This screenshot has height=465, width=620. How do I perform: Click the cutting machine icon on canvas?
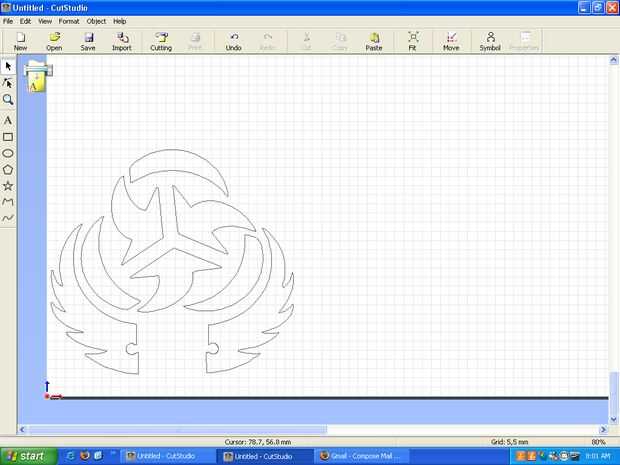pyautogui.click(x=37, y=76)
